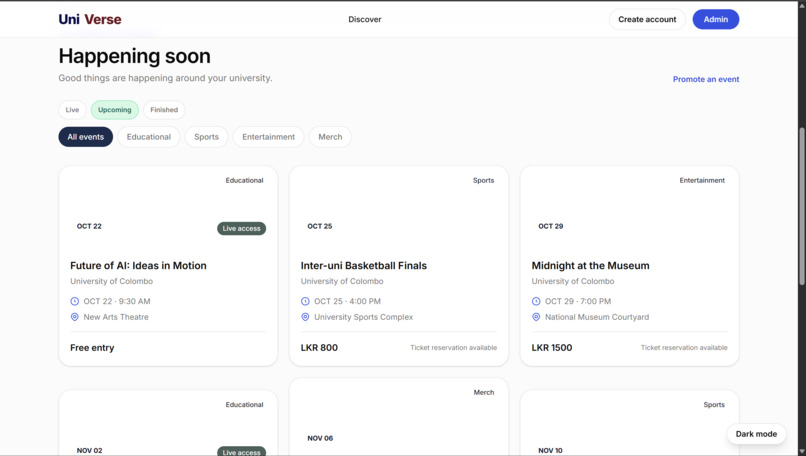Click Entertainment tag on Museum card
Viewport: 806px width, 456px height.
click(x=702, y=180)
